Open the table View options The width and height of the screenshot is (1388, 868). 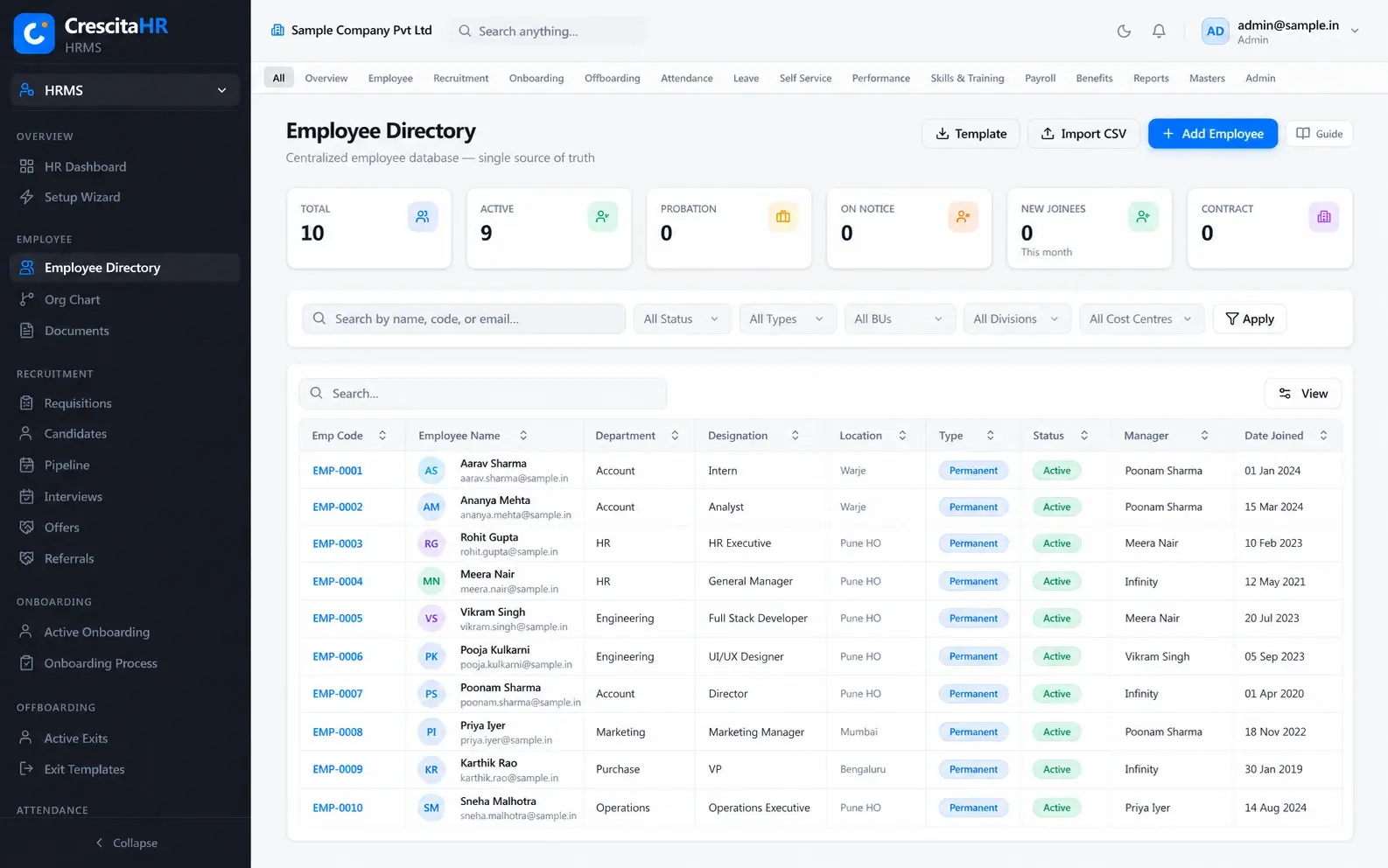tap(1303, 394)
